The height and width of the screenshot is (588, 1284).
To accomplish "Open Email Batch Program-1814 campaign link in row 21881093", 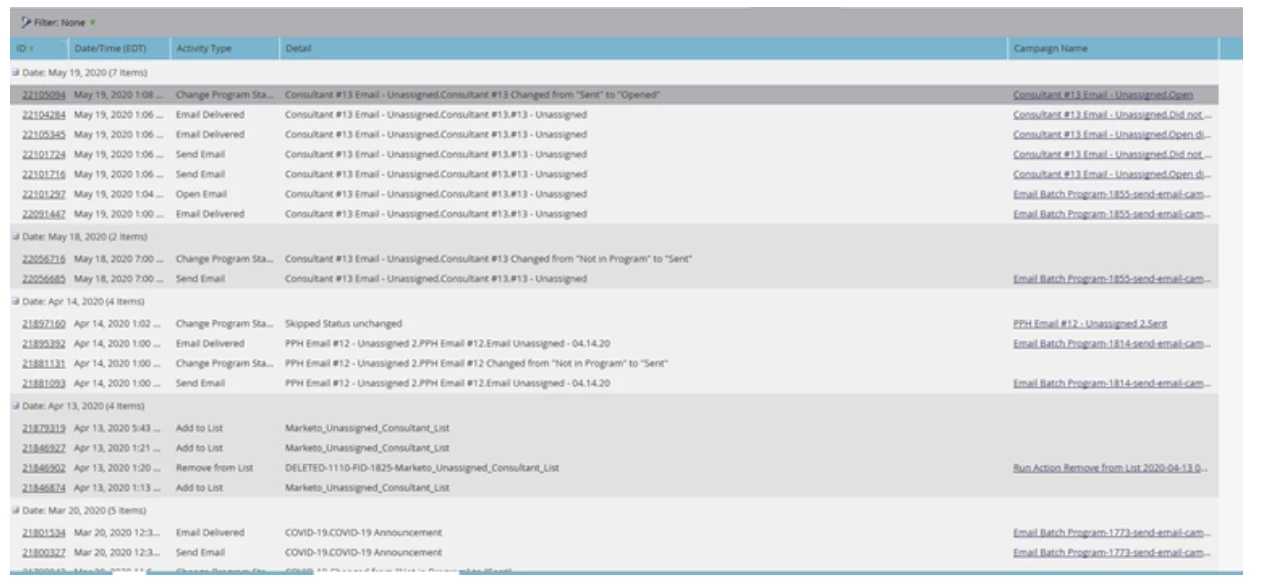I will pos(1111,383).
